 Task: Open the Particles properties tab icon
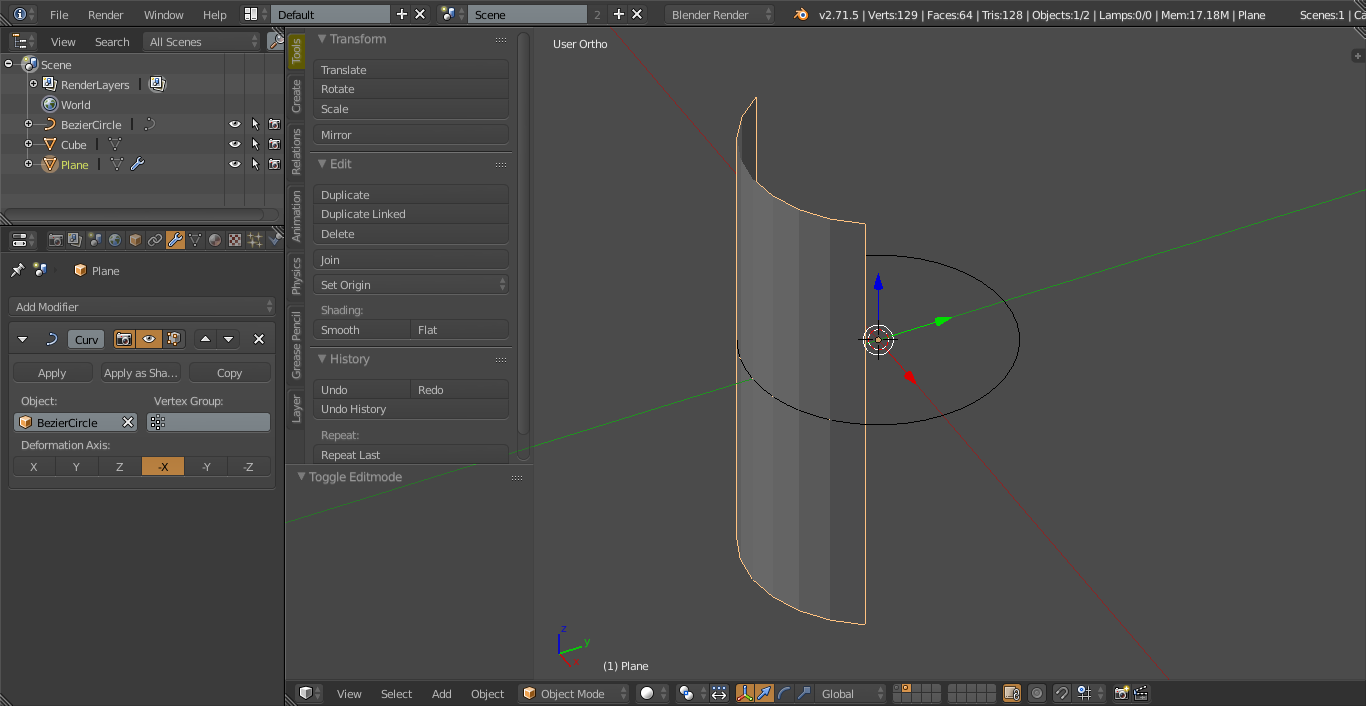(255, 240)
